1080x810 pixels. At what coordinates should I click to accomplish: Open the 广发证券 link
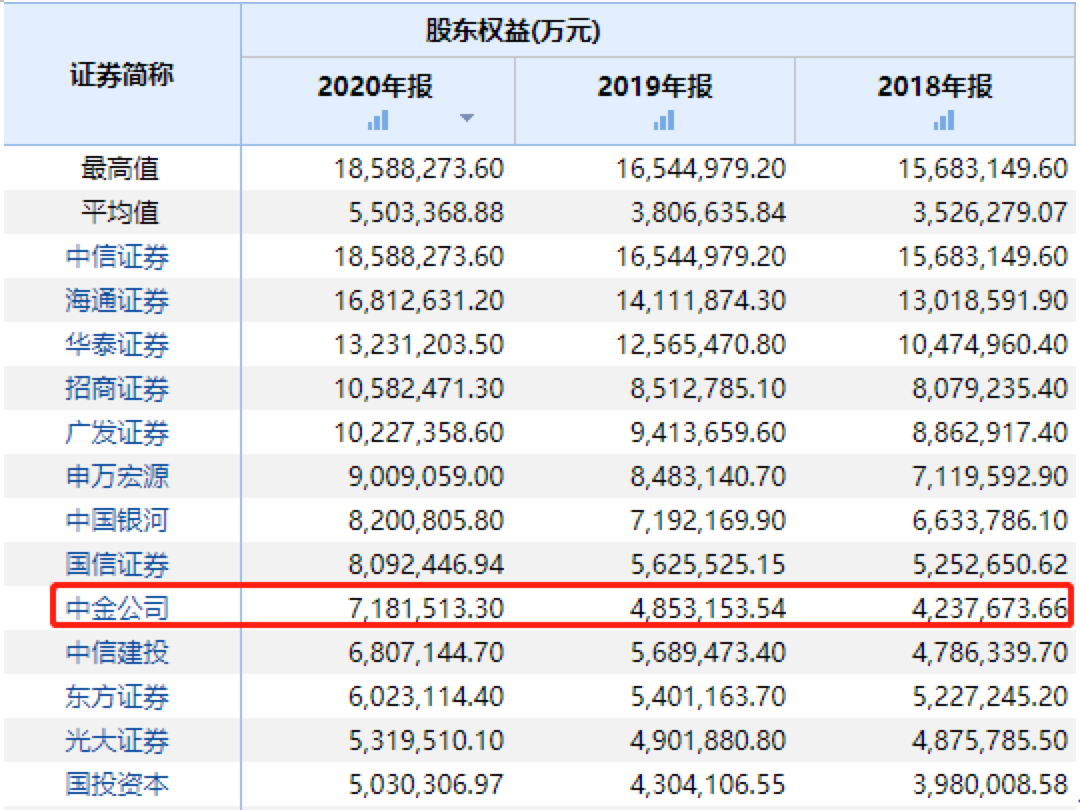(x=118, y=433)
